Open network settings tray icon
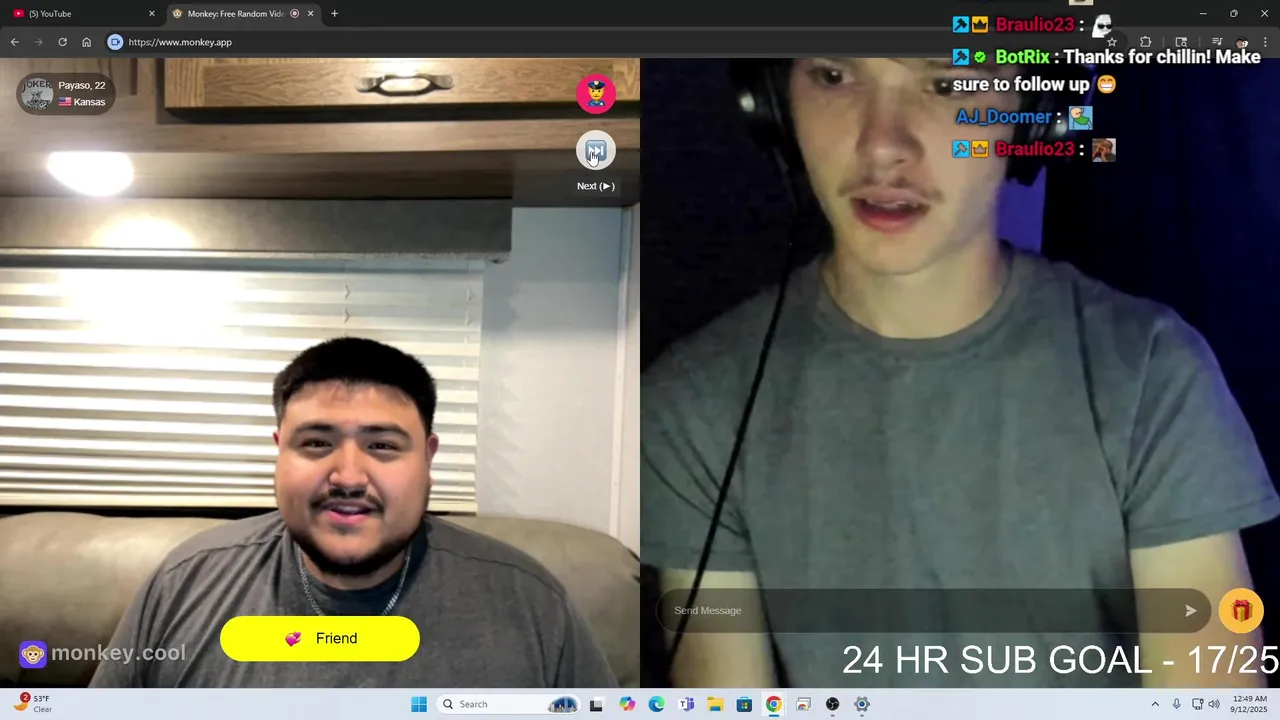The width and height of the screenshot is (1280, 720). pos(1197,705)
